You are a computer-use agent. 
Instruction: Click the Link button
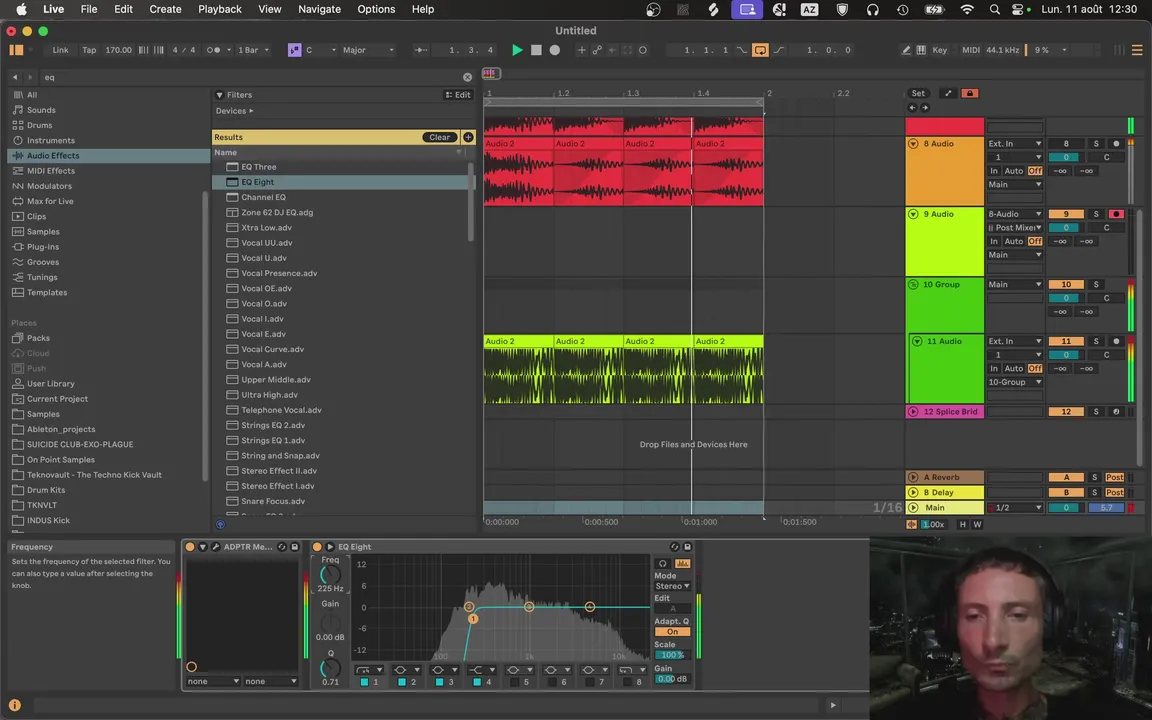(x=60, y=50)
